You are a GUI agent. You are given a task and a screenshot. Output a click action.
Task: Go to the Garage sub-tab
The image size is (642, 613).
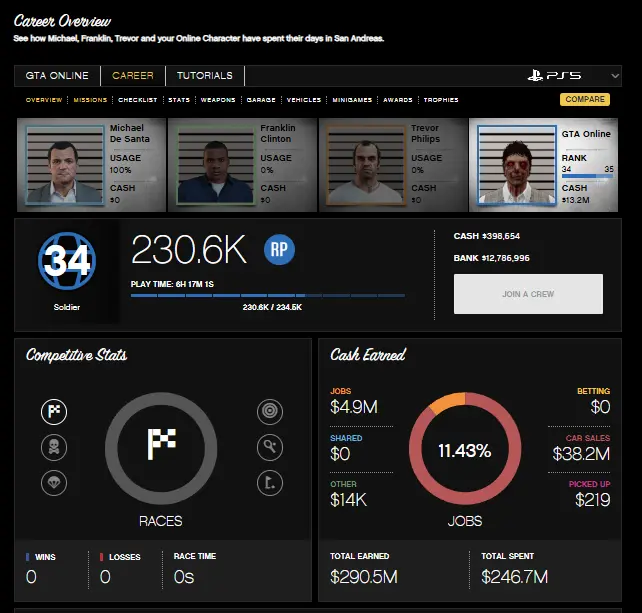(x=261, y=100)
